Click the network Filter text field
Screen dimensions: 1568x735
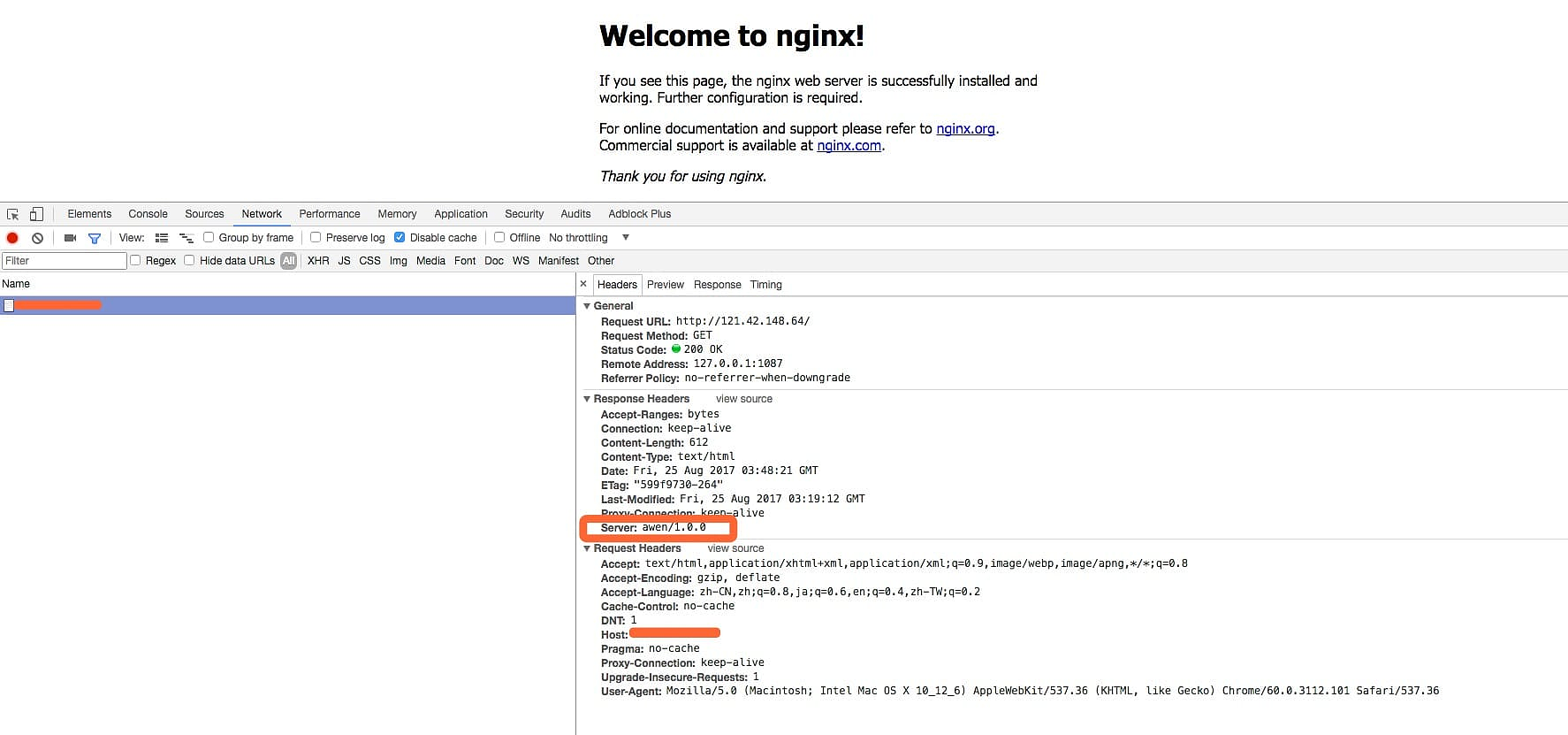[x=65, y=261]
